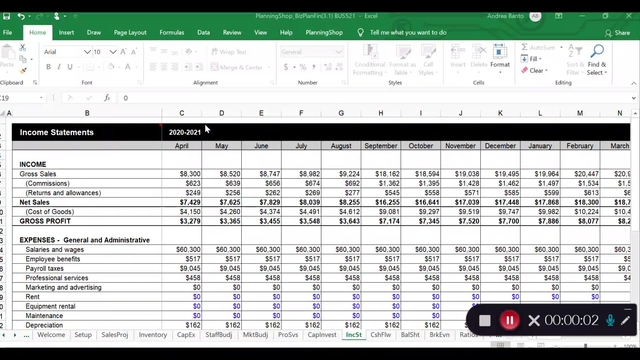Open the Format cells menu
640x360 pixels.
500,59
